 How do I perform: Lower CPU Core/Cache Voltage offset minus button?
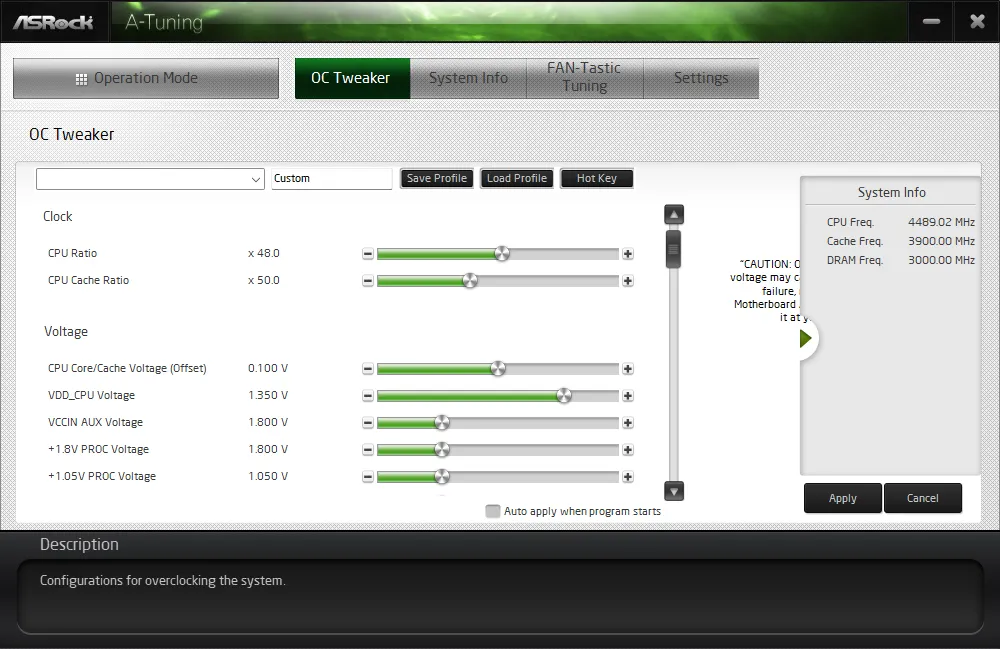click(x=367, y=368)
